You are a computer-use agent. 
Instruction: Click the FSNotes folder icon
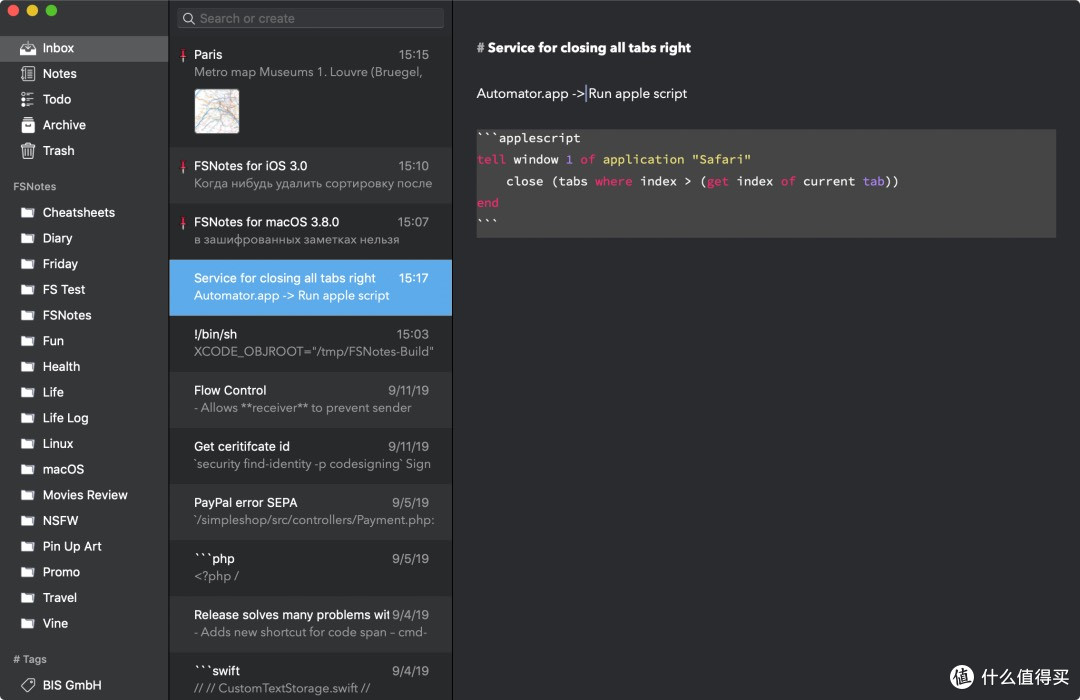point(28,315)
